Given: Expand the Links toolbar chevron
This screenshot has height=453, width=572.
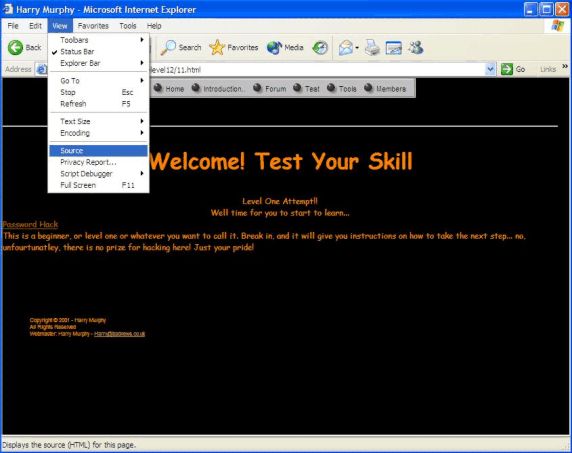Looking at the screenshot, I should click(565, 66).
